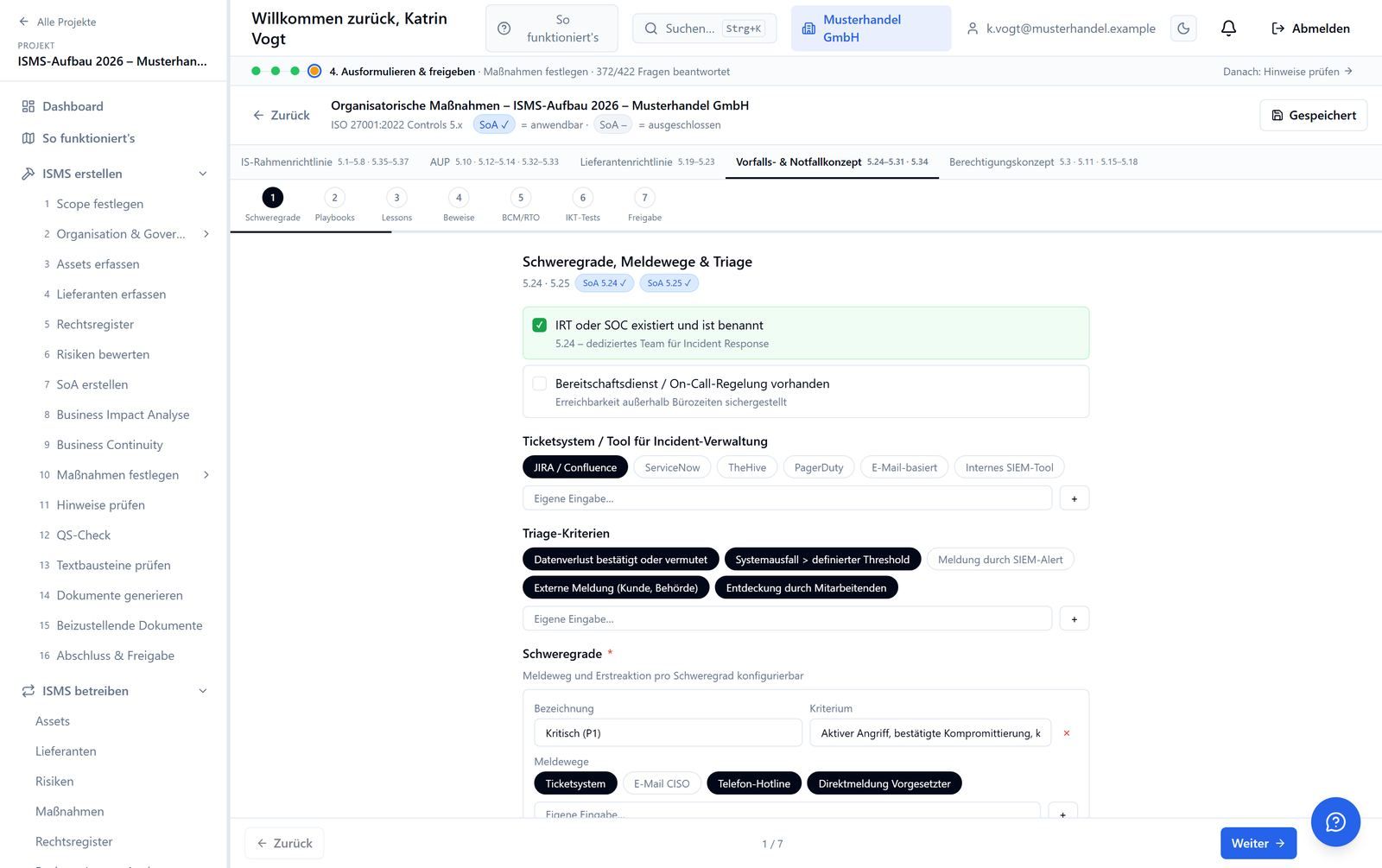
Task: Deselect JIRA / Confluence chip
Action: click(x=575, y=467)
